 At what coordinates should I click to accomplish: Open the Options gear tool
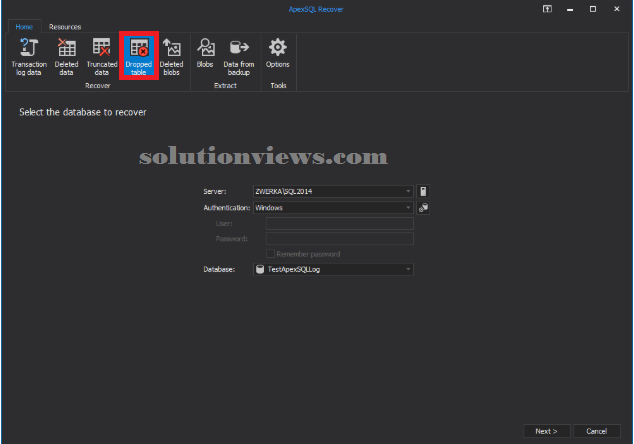pos(277,53)
